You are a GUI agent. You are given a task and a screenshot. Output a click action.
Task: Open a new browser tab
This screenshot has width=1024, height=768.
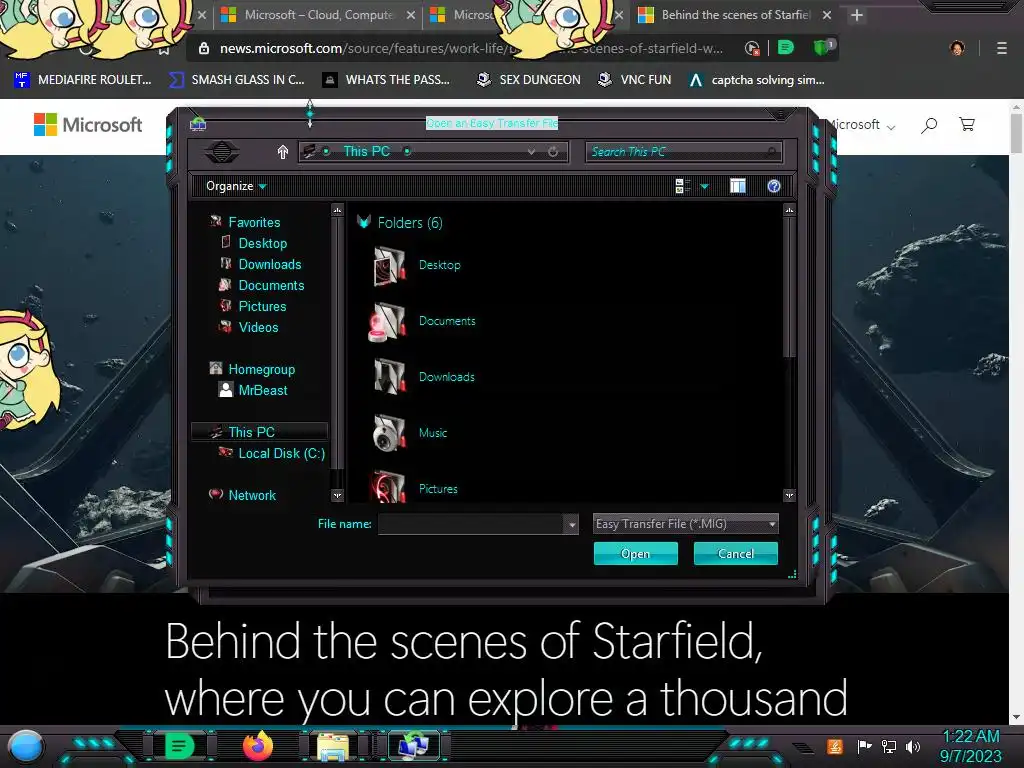click(x=857, y=15)
